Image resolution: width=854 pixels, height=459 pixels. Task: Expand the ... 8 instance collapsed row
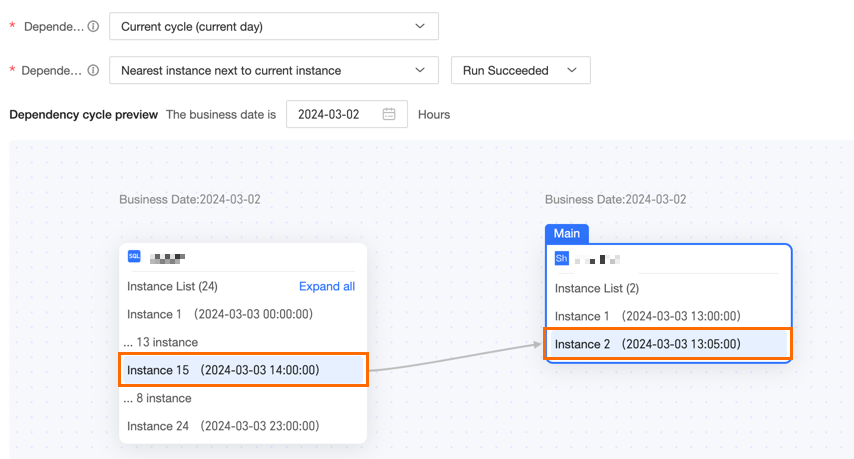[x=157, y=399]
